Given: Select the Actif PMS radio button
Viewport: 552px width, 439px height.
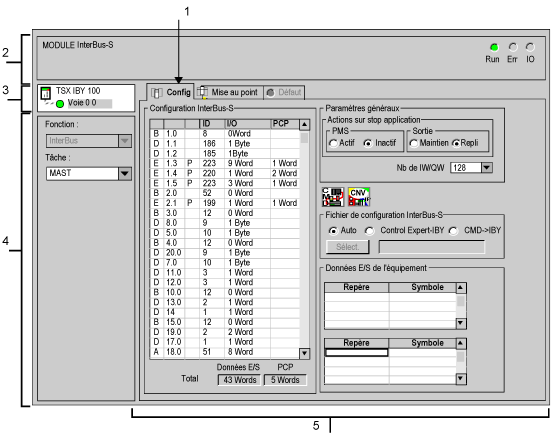Looking at the screenshot, I should (333, 143).
